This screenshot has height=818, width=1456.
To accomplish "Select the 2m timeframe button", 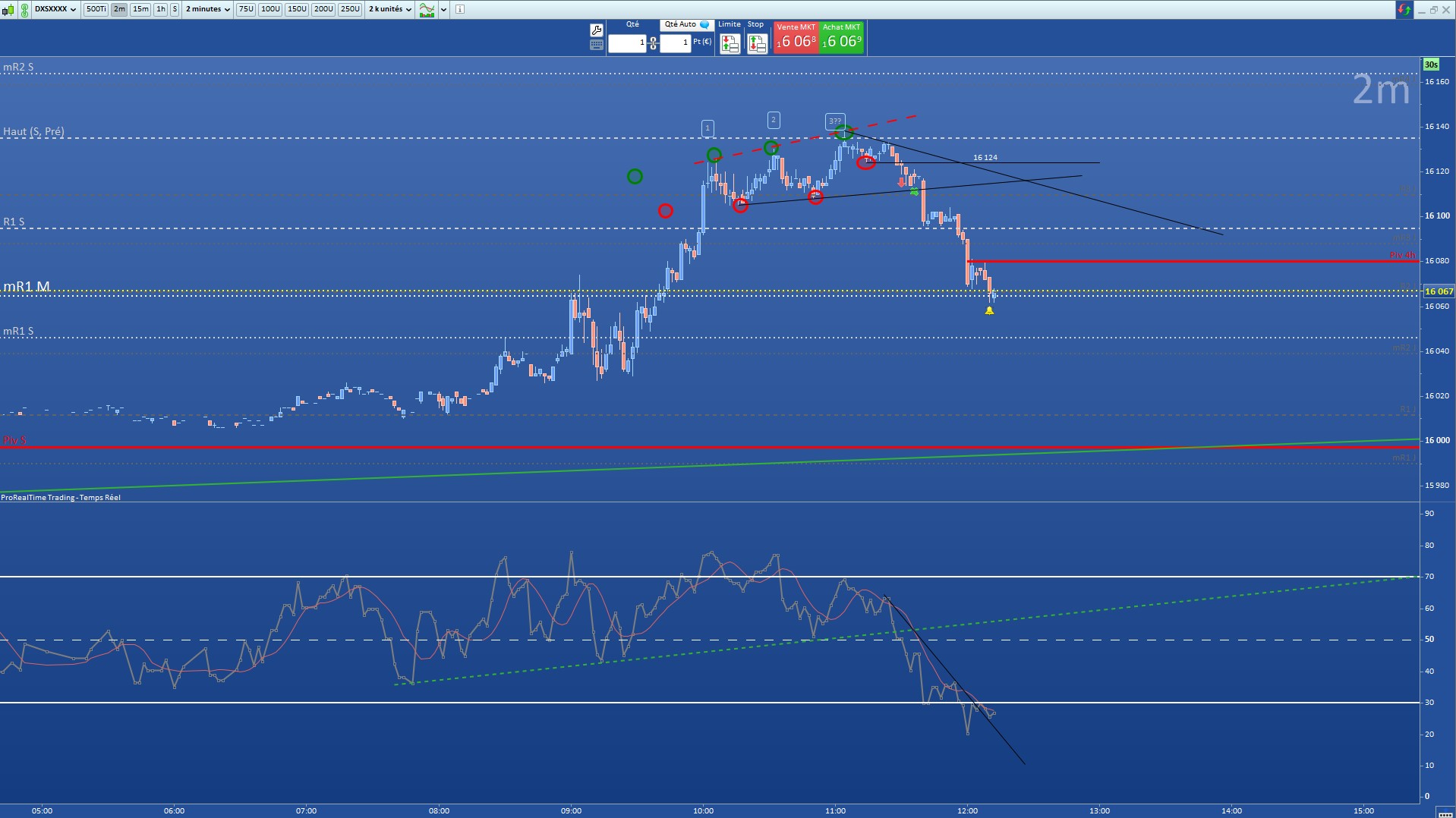I will pyautogui.click(x=119, y=9).
